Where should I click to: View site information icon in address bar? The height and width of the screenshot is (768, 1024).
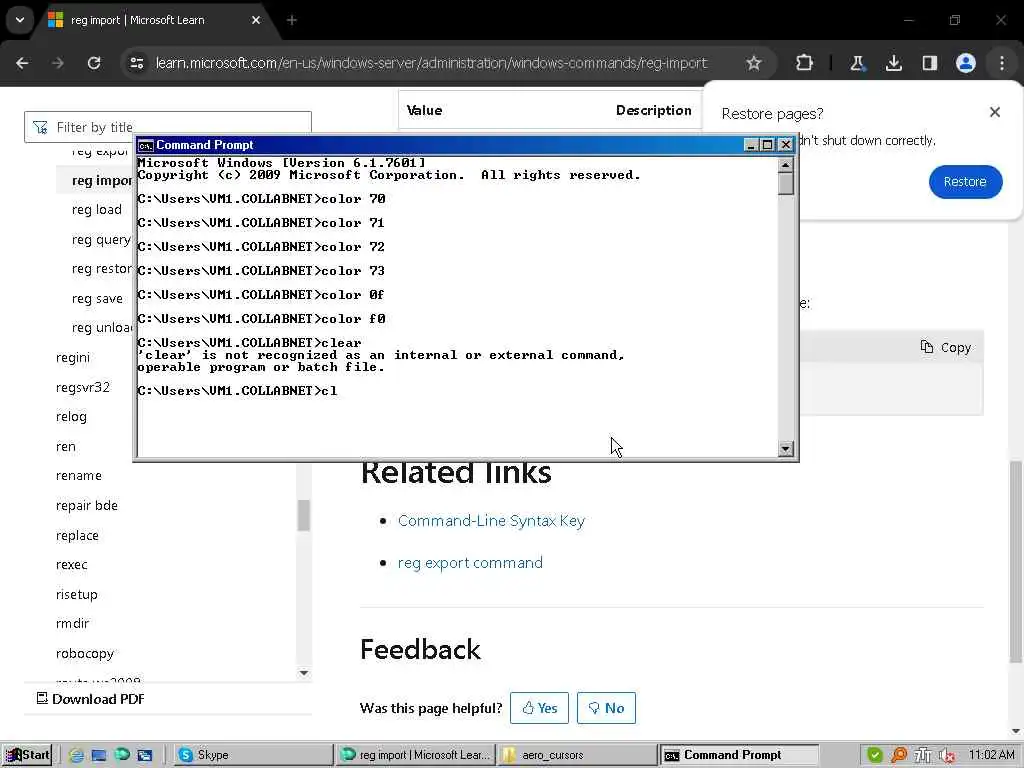click(x=136, y=63)
